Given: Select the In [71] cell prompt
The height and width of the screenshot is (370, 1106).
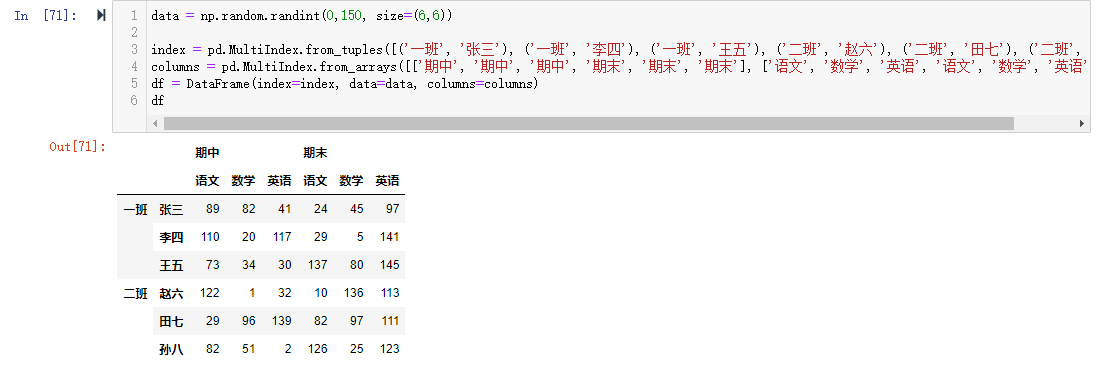Looking at the screenshot, I should 46,16.
